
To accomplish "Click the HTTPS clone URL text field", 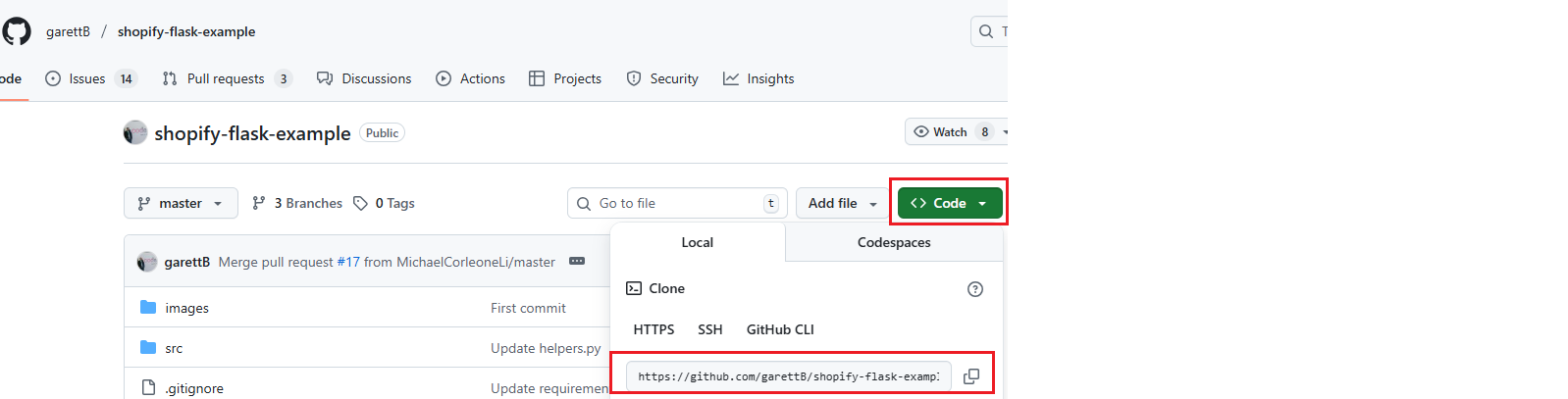I will tap(788, 376).
